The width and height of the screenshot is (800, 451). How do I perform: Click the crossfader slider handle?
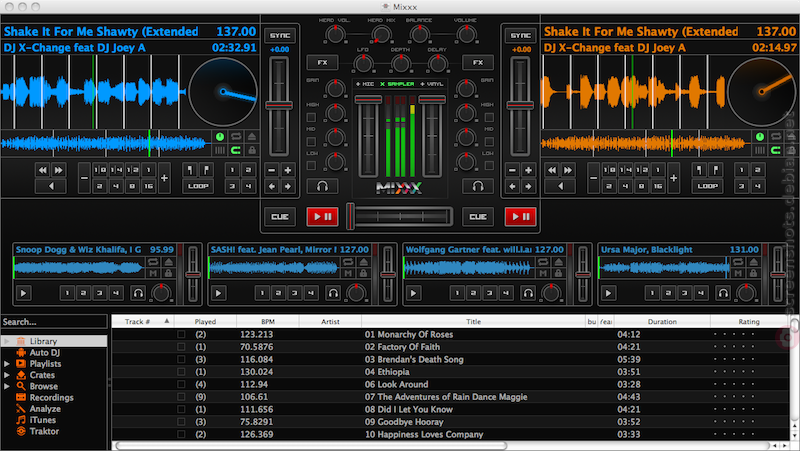[351, 216]
